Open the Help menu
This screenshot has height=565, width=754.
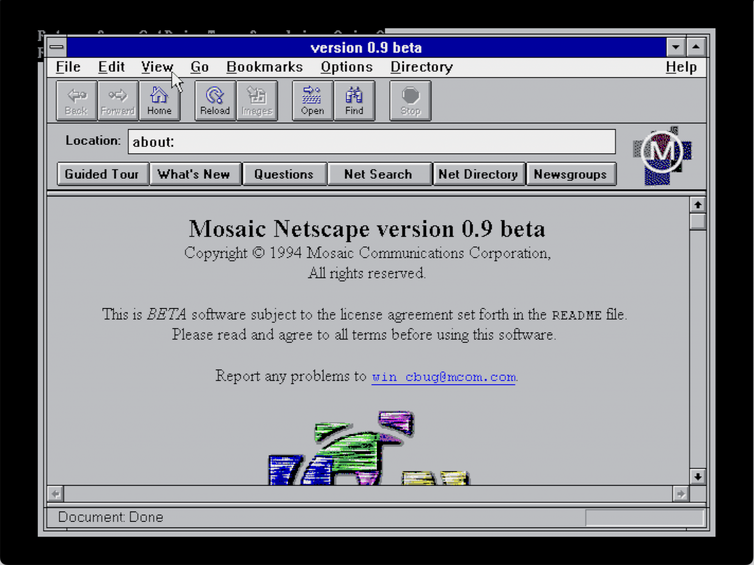(x=681, y=67)
